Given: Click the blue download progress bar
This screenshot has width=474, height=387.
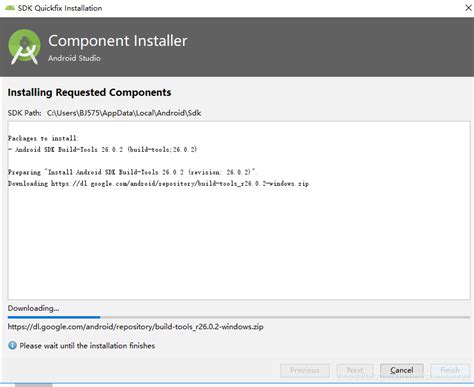Looking at the screenshot, I should pyautogui.click(x=239, y=317).
